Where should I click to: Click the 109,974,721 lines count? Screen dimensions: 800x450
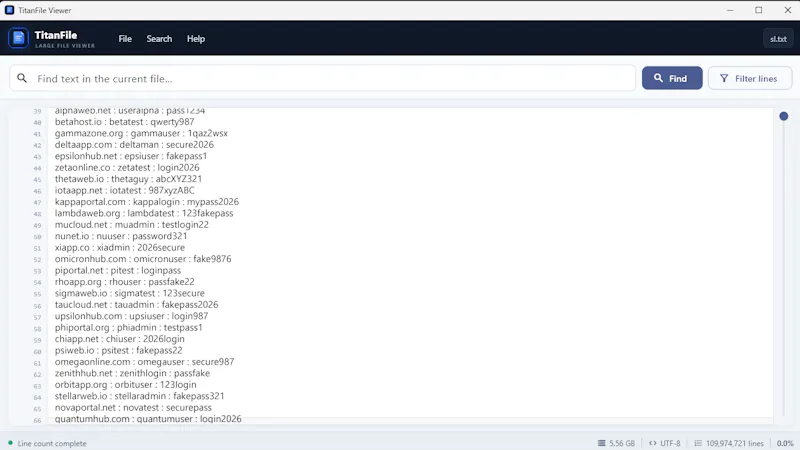click(735, 443)
